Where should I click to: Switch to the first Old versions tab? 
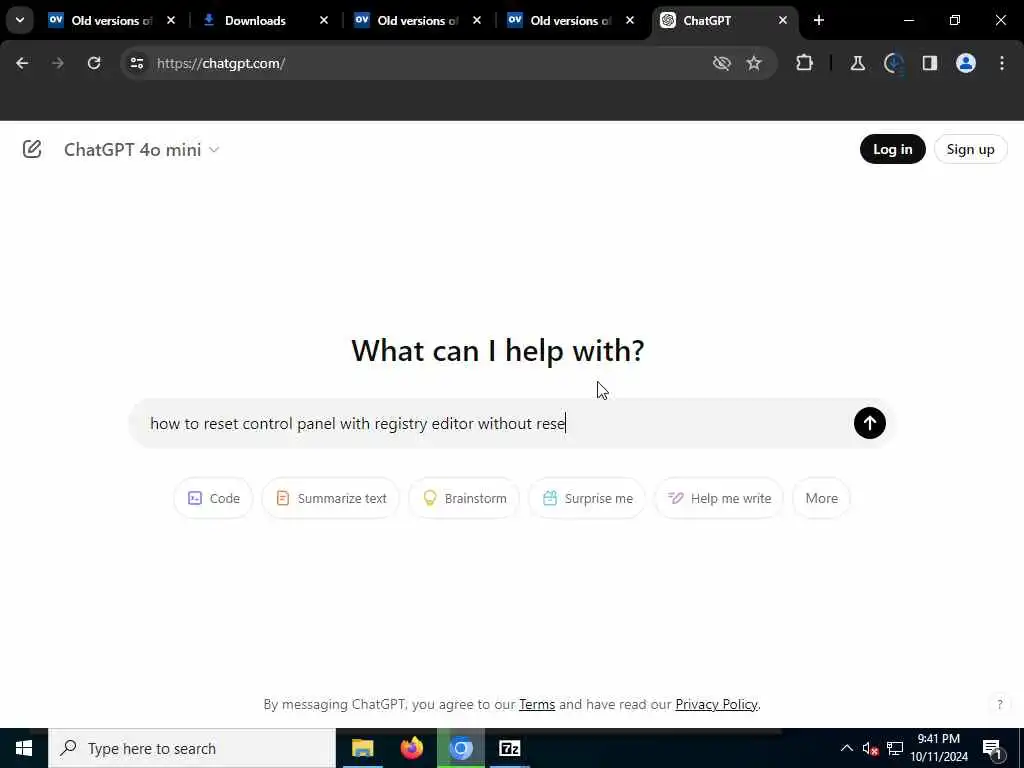(112, 20)
